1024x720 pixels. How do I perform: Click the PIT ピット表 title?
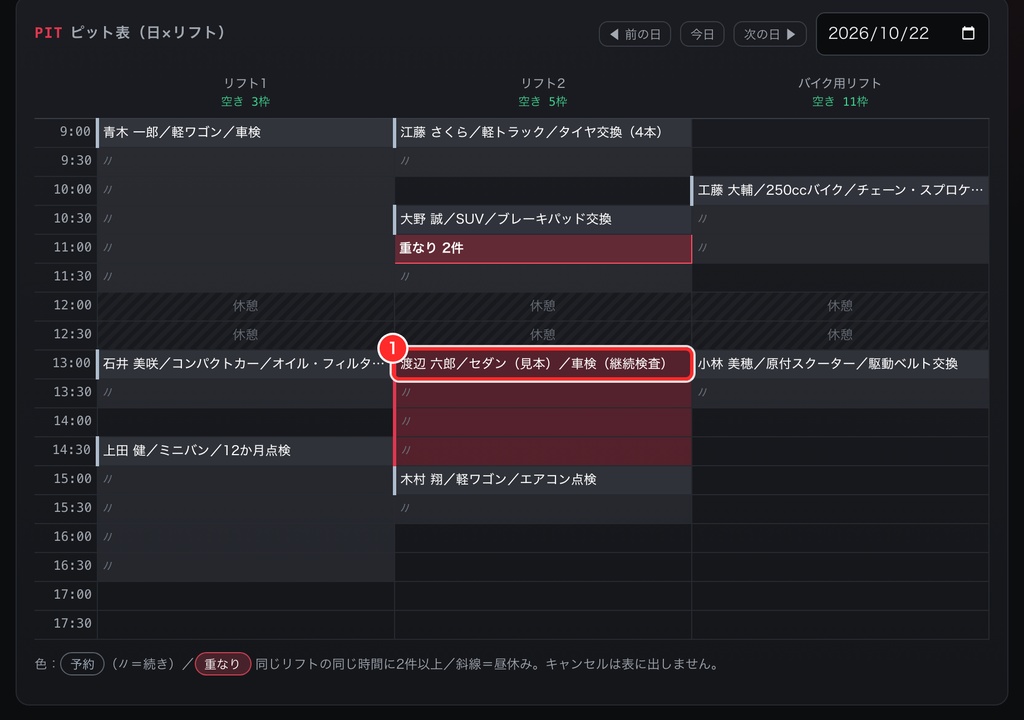point(129,33)
